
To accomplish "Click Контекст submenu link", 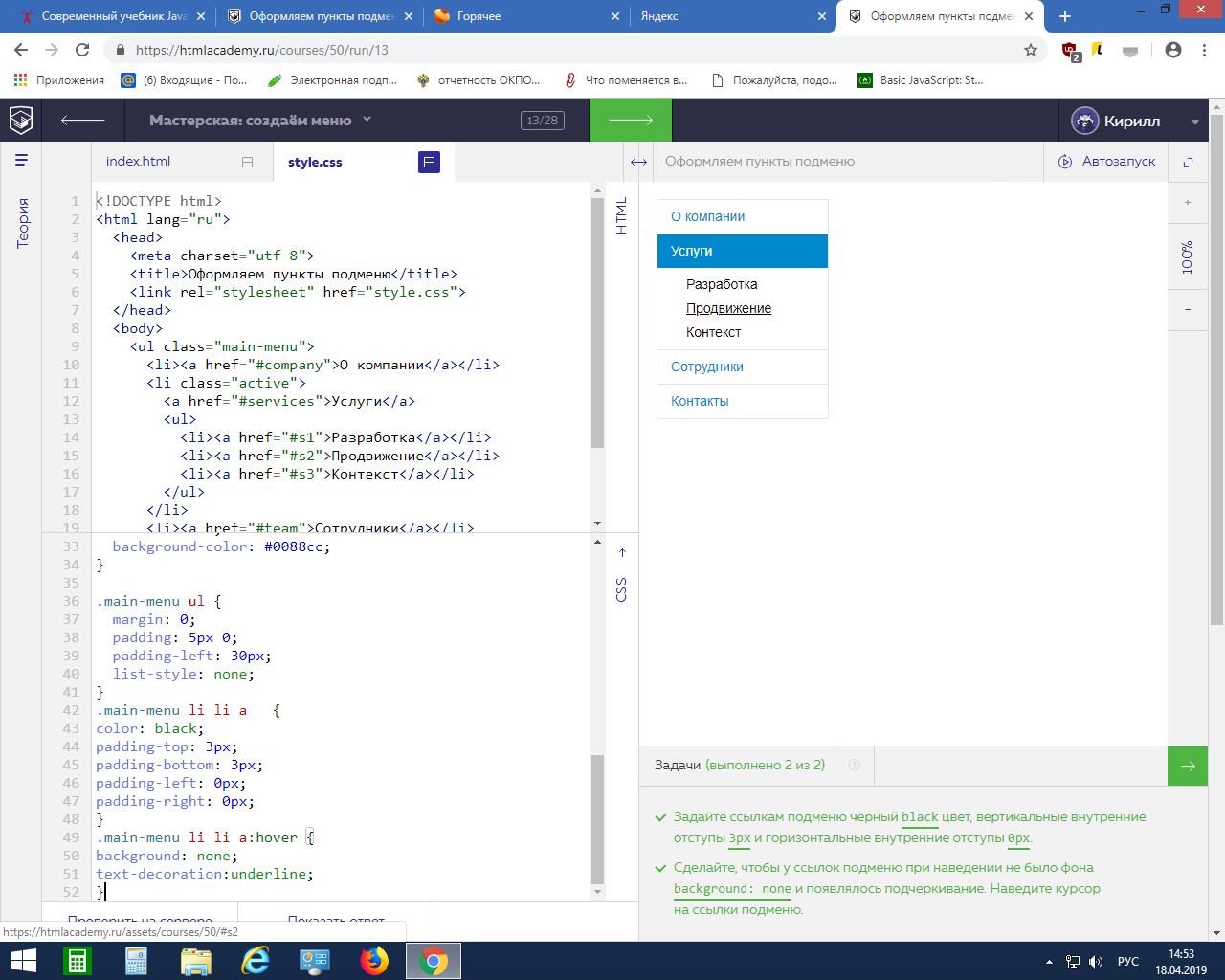I will coord(714,332).
